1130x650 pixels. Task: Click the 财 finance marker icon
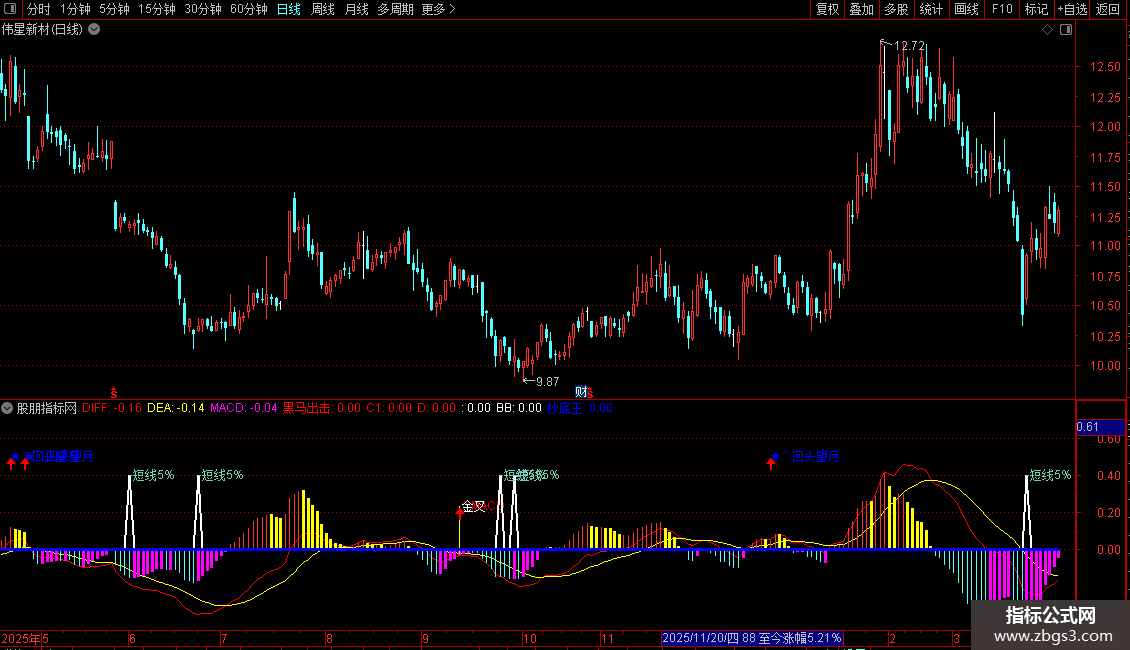click(x=581, y=392)
